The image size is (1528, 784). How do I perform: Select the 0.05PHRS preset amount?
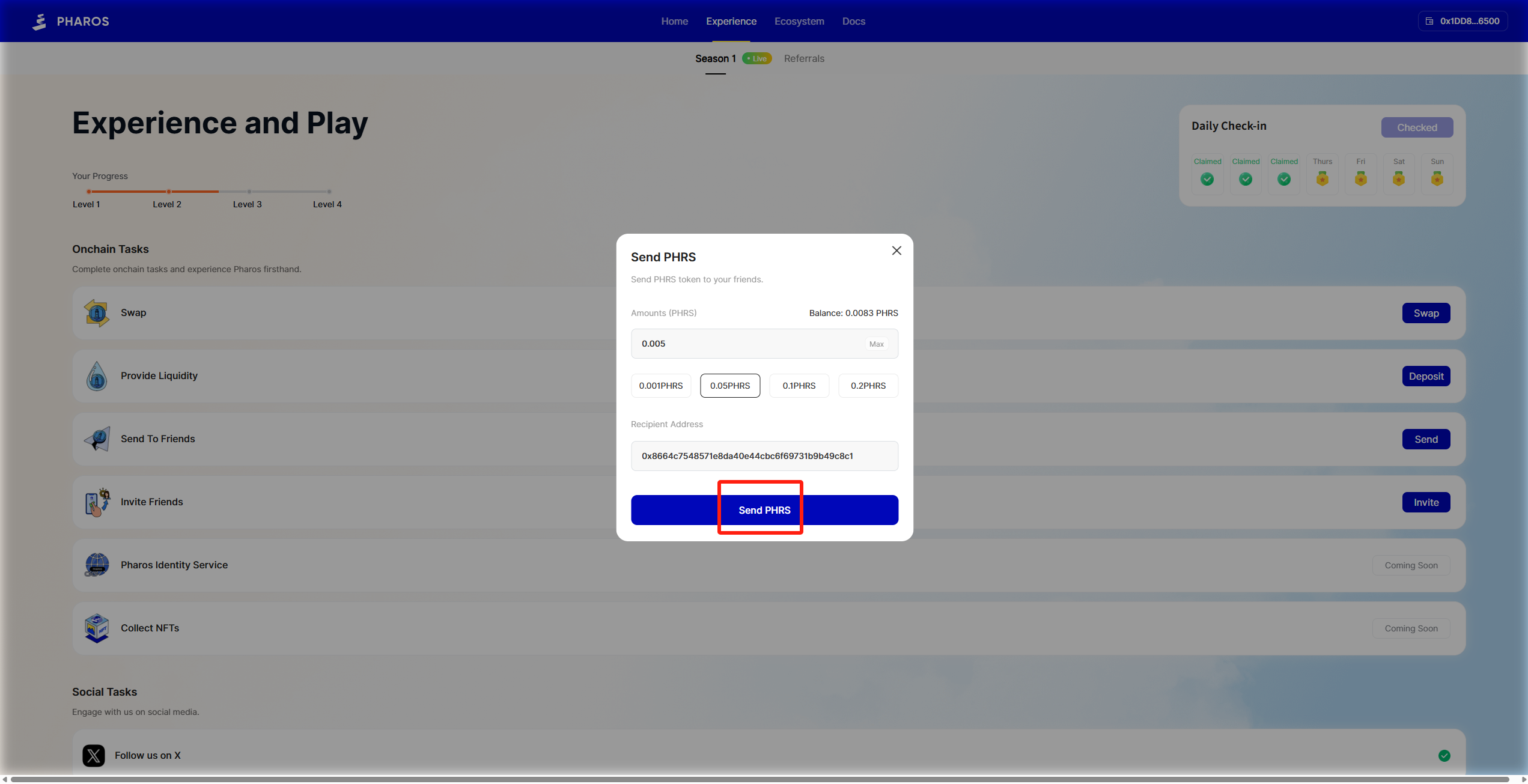coord(730,386)
